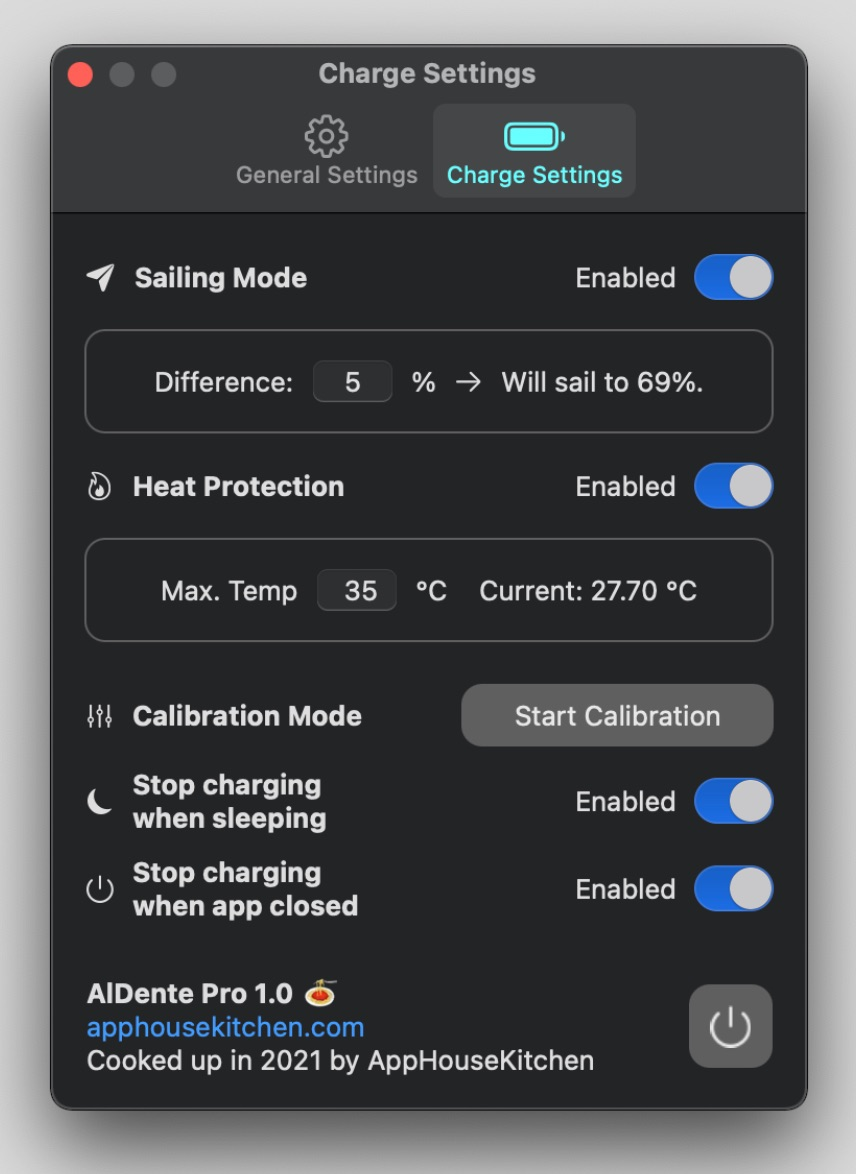Disable the Sailing Mode toggle
This screenshot has height=1174, width=856.
733,278
